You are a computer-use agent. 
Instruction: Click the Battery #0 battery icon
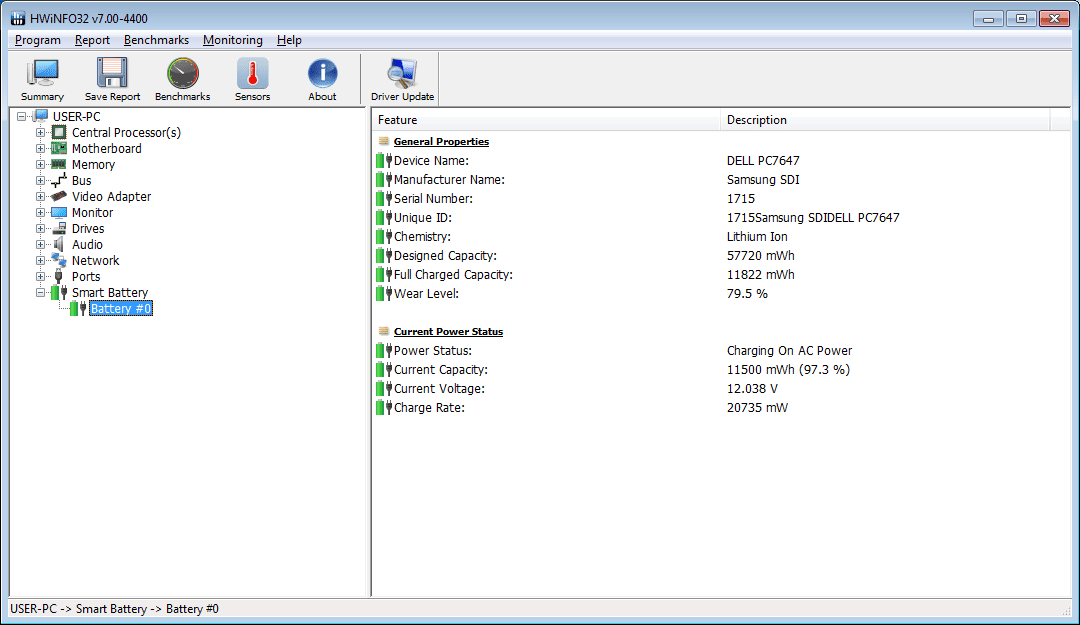click(x=78, y=309)
